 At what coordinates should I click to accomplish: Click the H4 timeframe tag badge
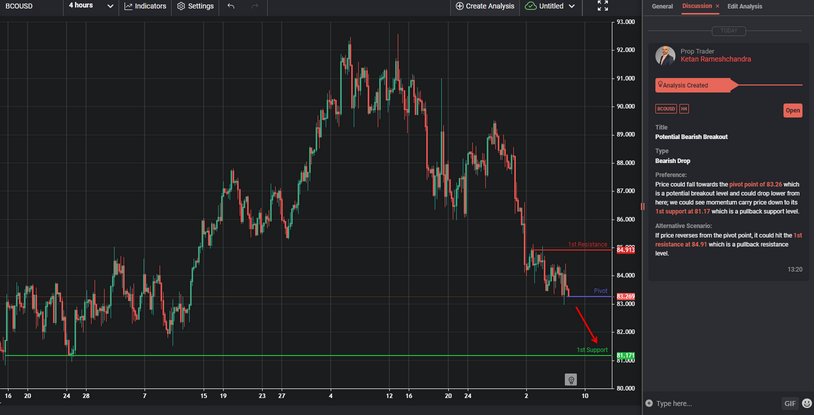click(684, 109)
